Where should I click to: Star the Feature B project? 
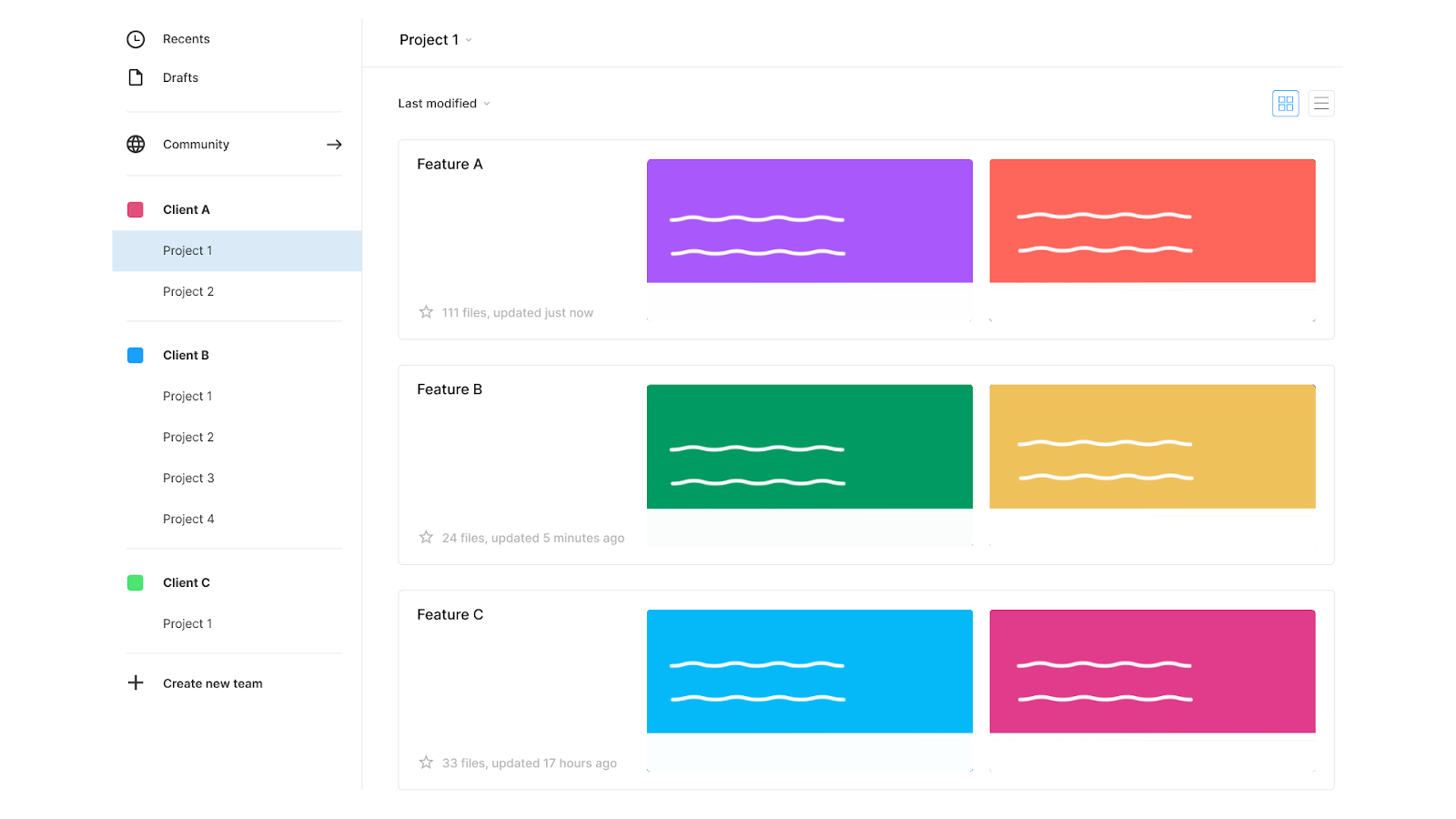426,537
